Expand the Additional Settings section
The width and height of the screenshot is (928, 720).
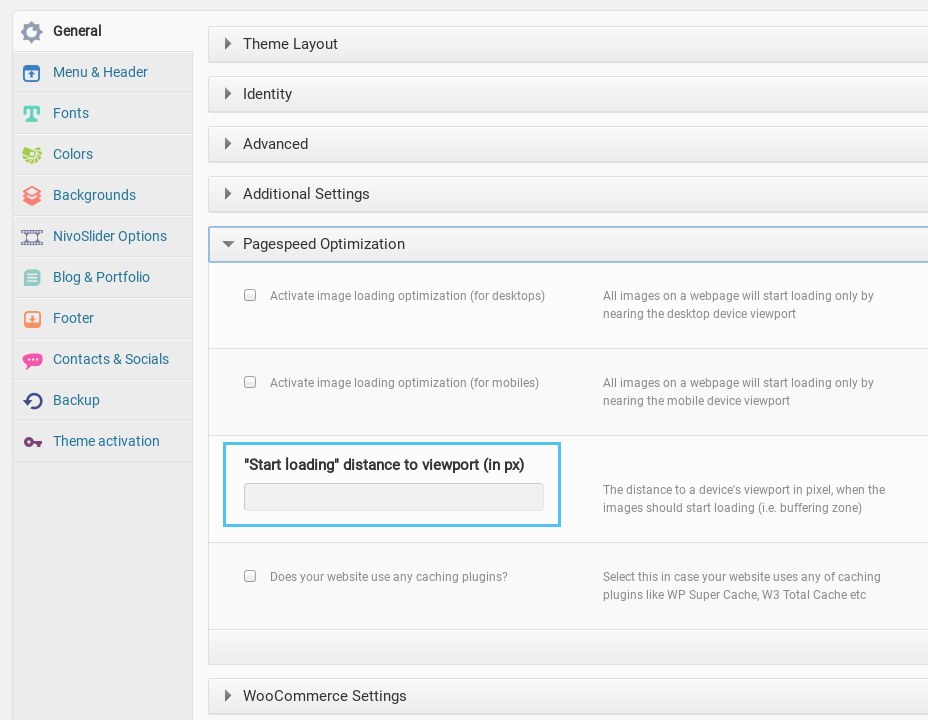tap(305, 194)
